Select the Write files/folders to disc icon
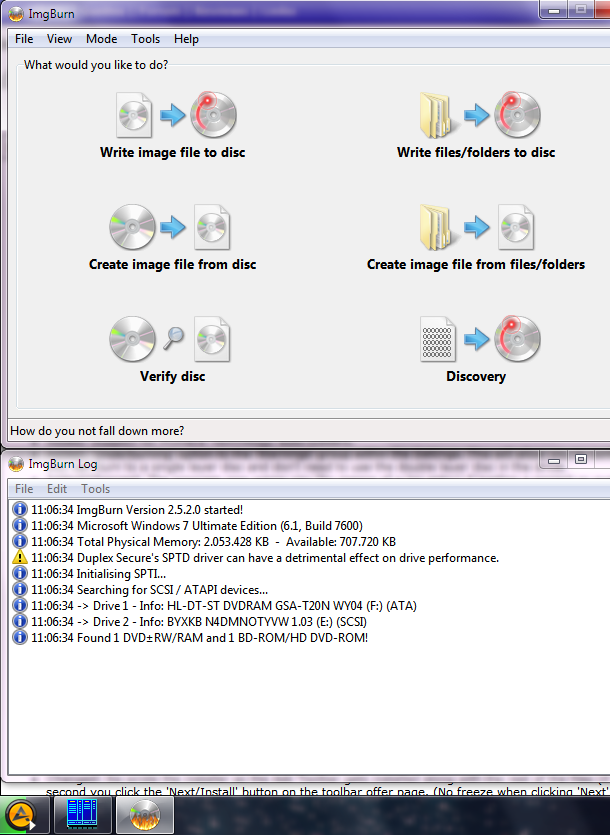610x835 pixels. tap(476, 114)
